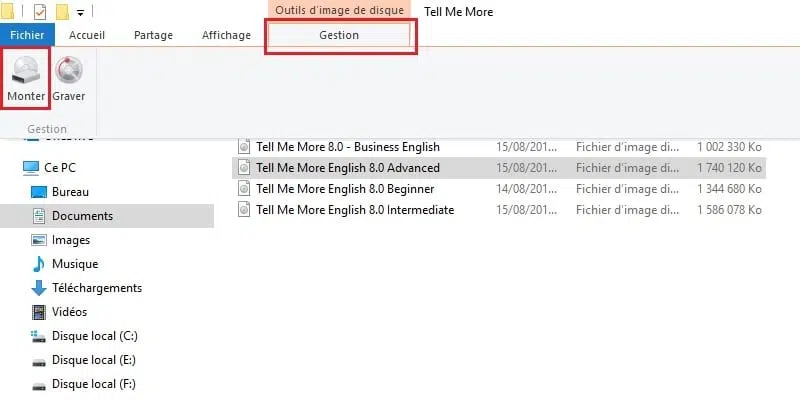Click the Disque local (C:) drive icon

pos(39,336)
